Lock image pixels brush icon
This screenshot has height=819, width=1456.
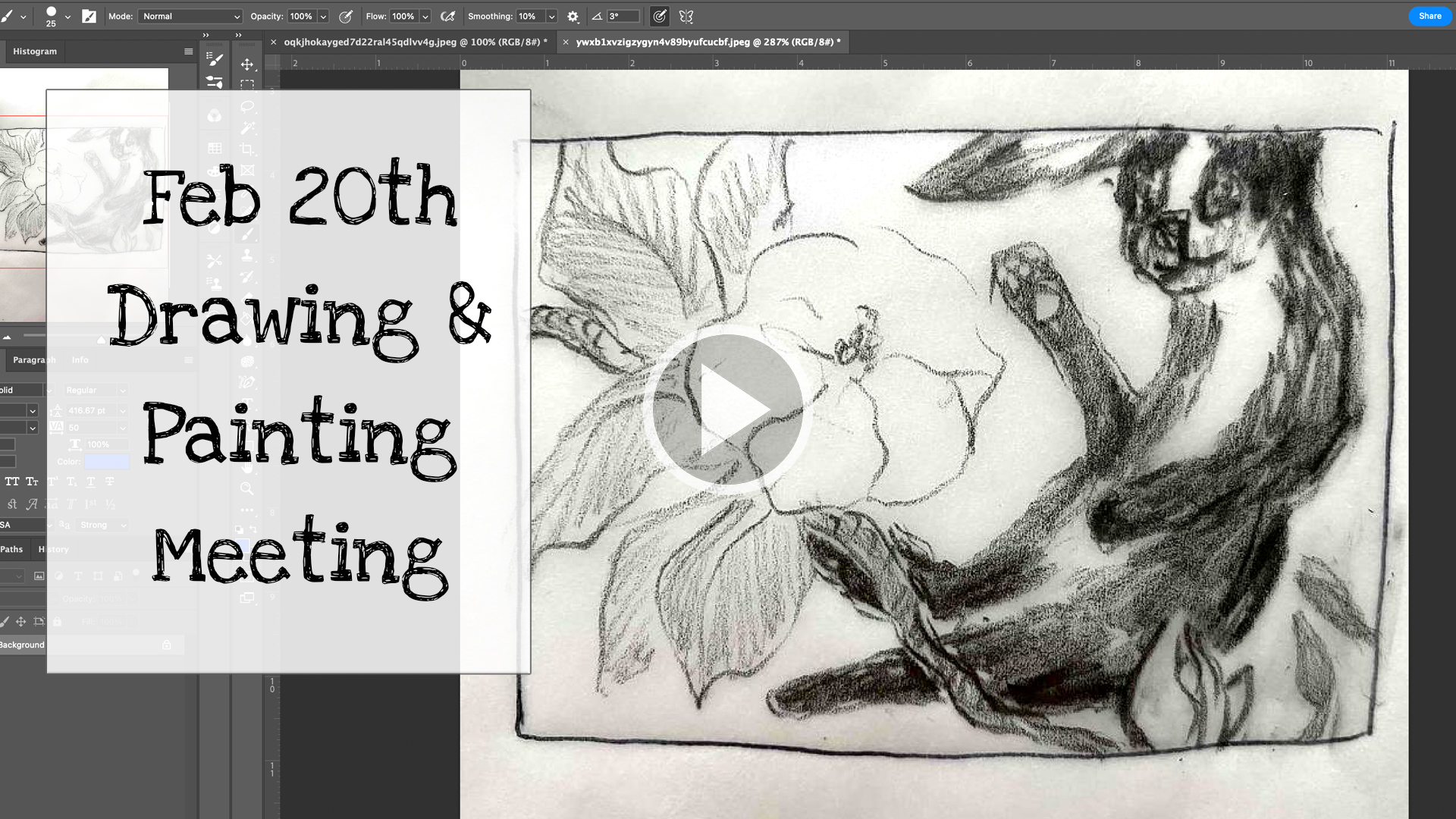click(x=5, y=622)
